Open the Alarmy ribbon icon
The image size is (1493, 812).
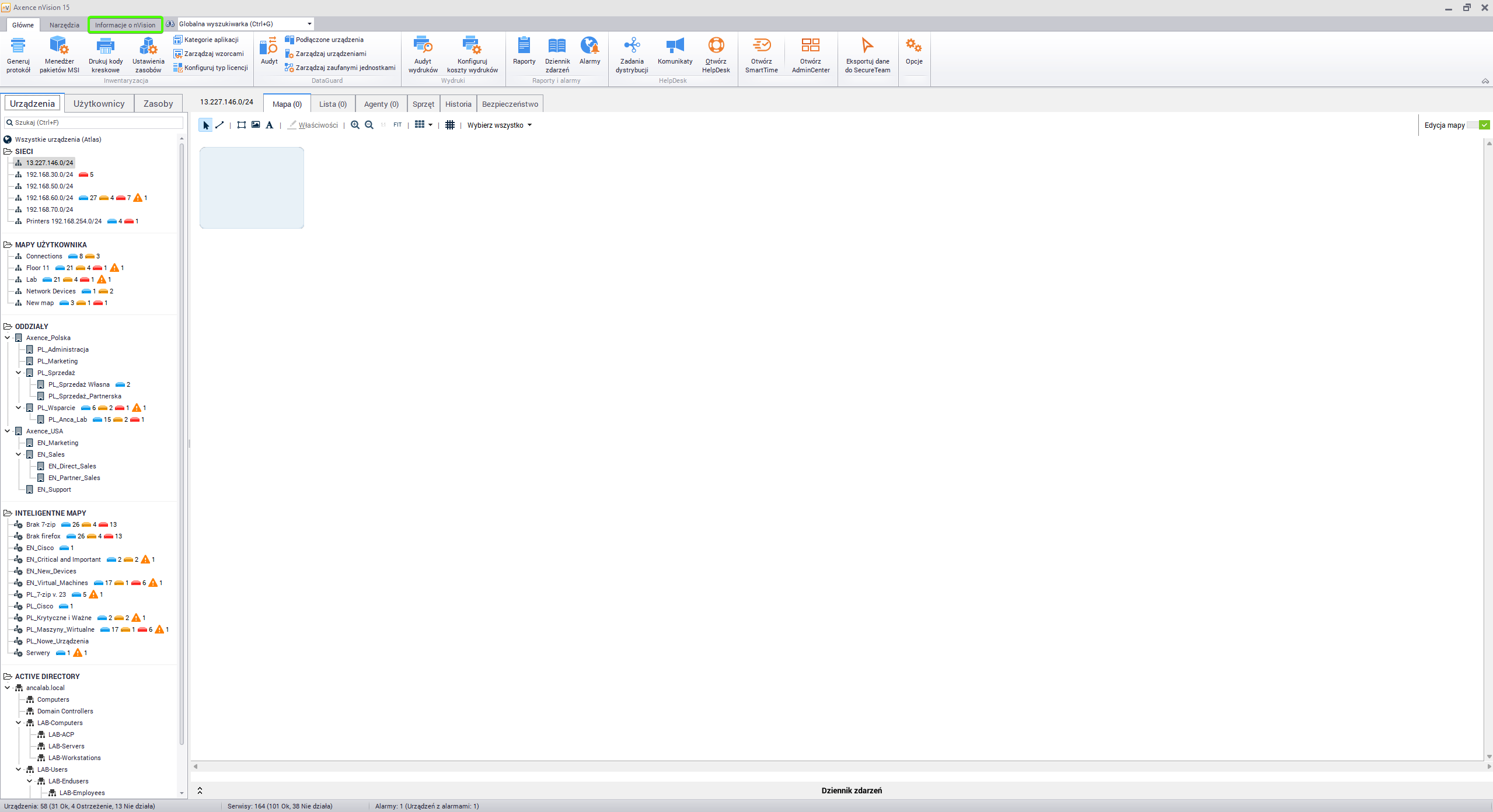(589, 47)
